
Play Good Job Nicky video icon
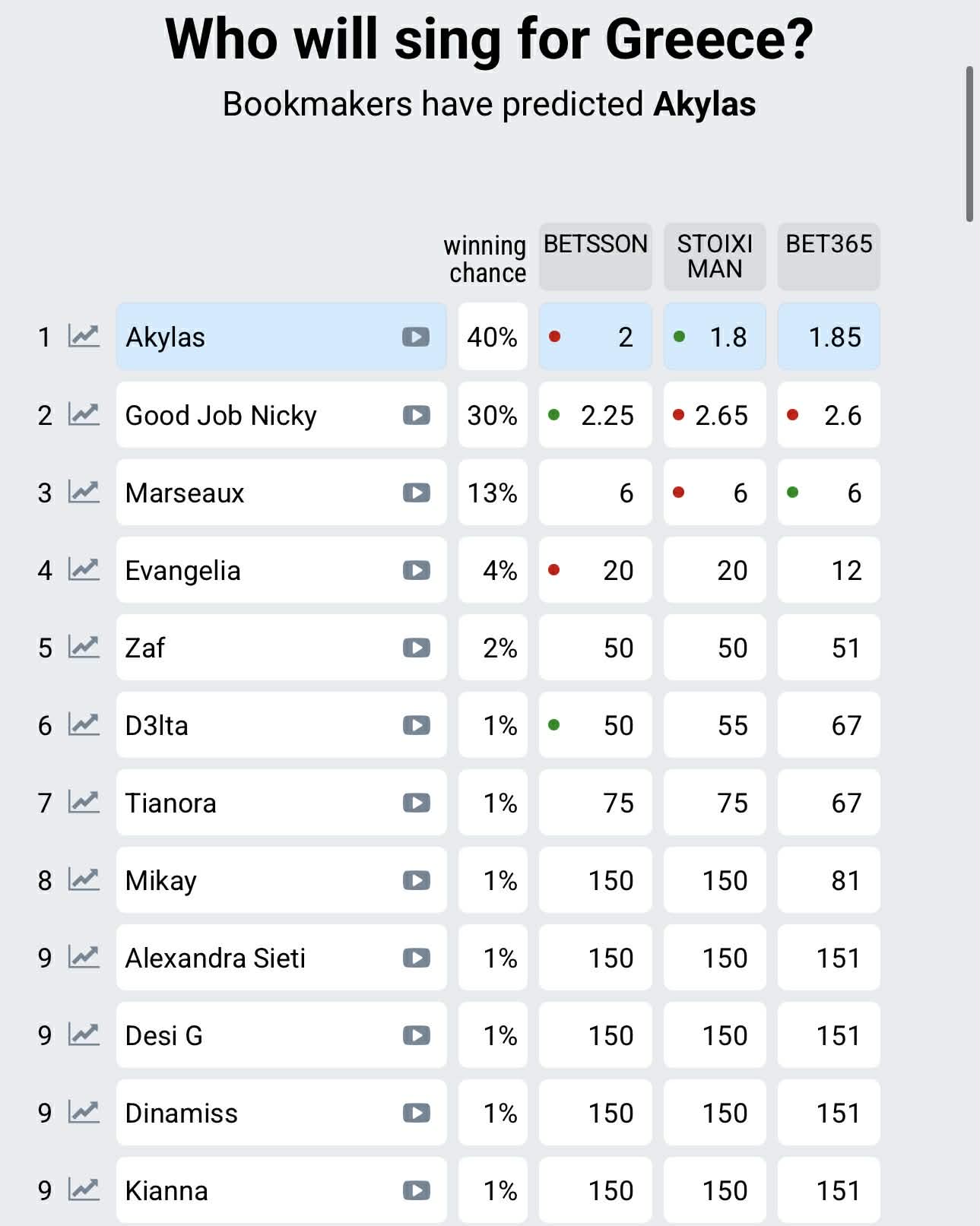coord(416,415)
